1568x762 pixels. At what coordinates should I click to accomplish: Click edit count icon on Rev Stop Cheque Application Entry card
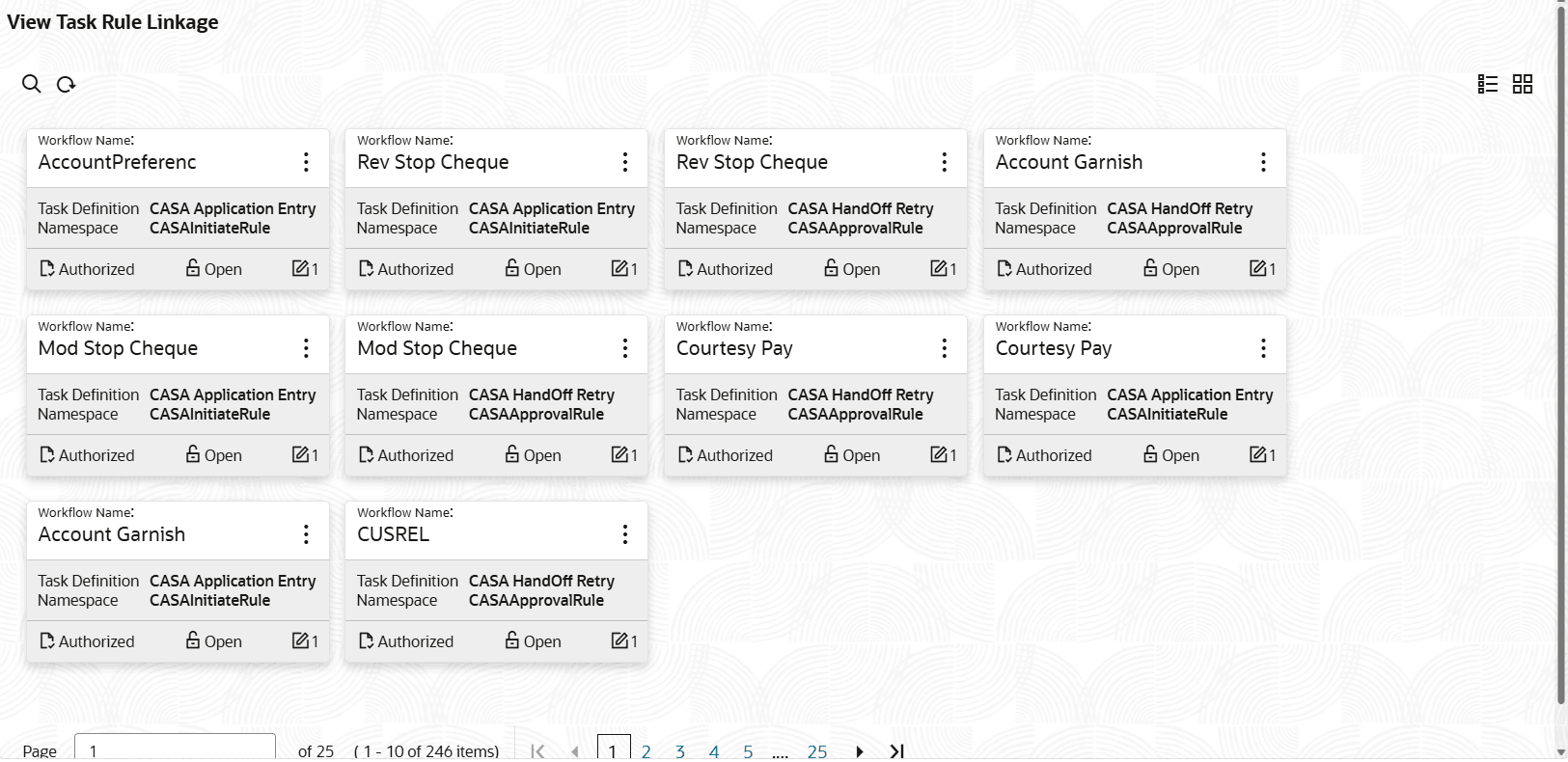tap(619, 268)
